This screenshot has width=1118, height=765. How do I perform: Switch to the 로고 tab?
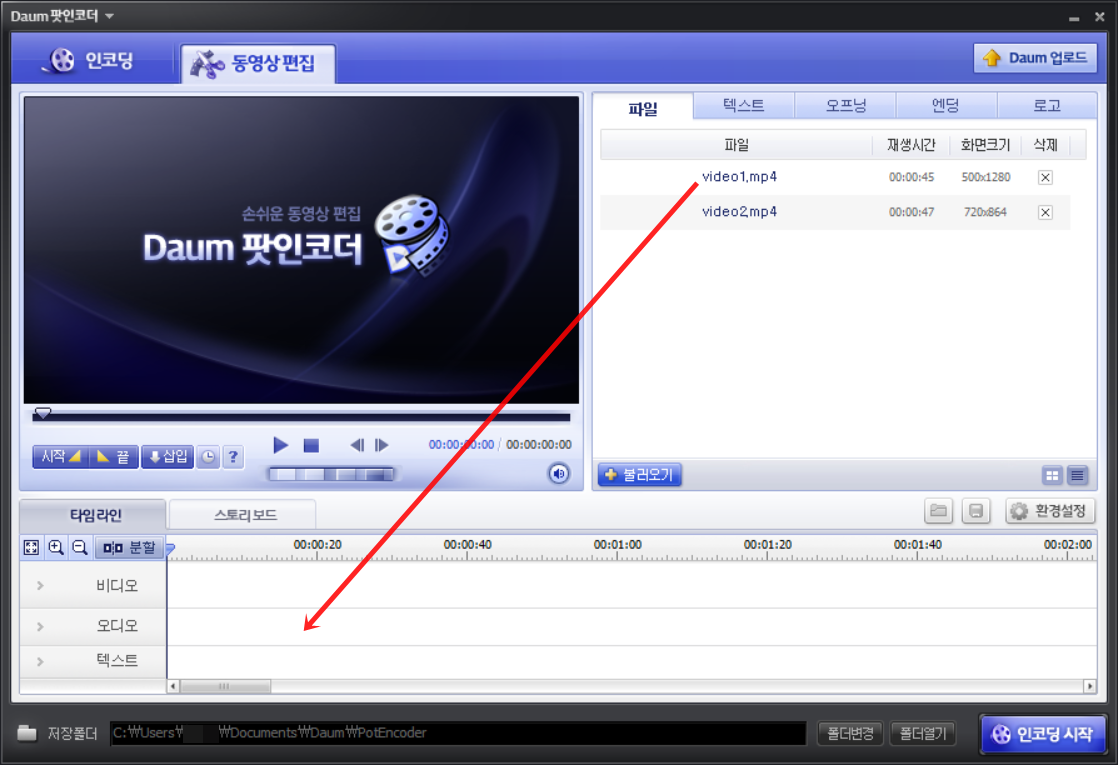(x=1046, y=106)
